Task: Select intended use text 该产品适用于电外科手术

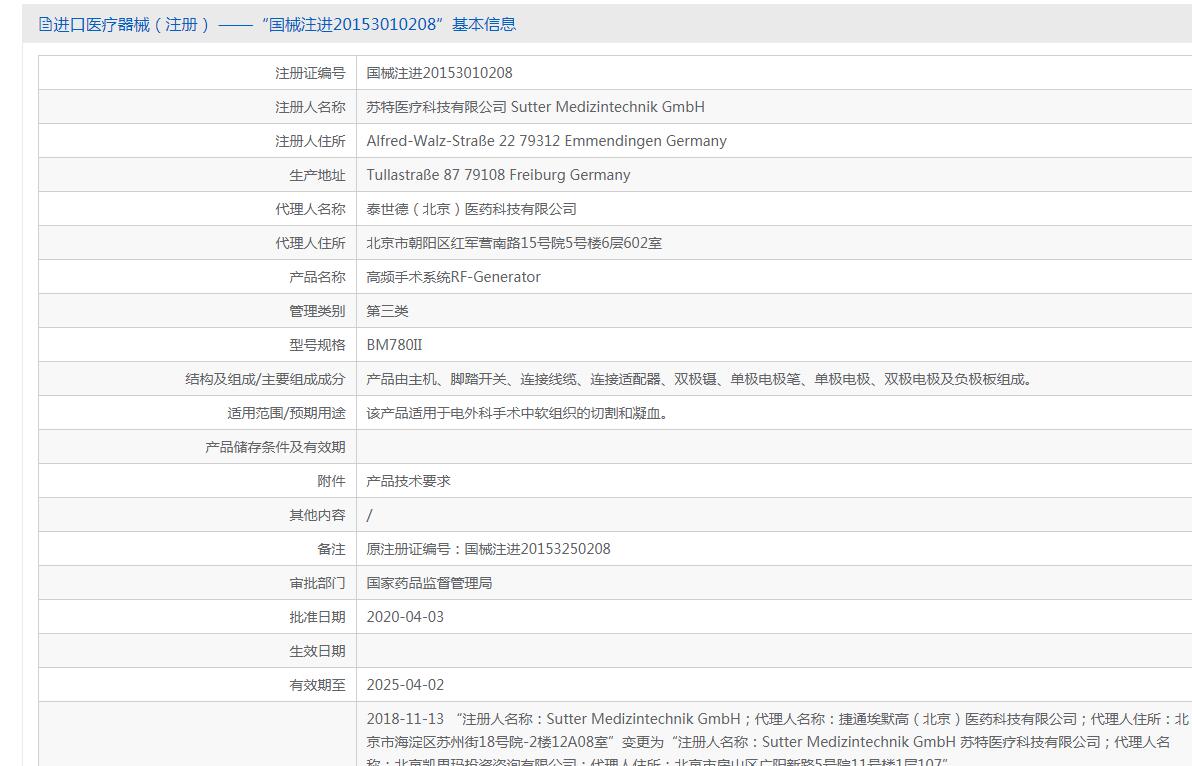Action: tap(518, 413)
